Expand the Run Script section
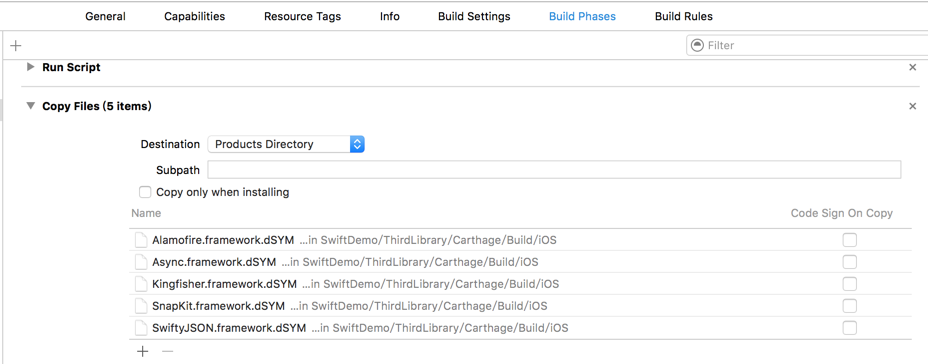Image resolution: width=928 pixels, height=364 pixels. [30, 67]
